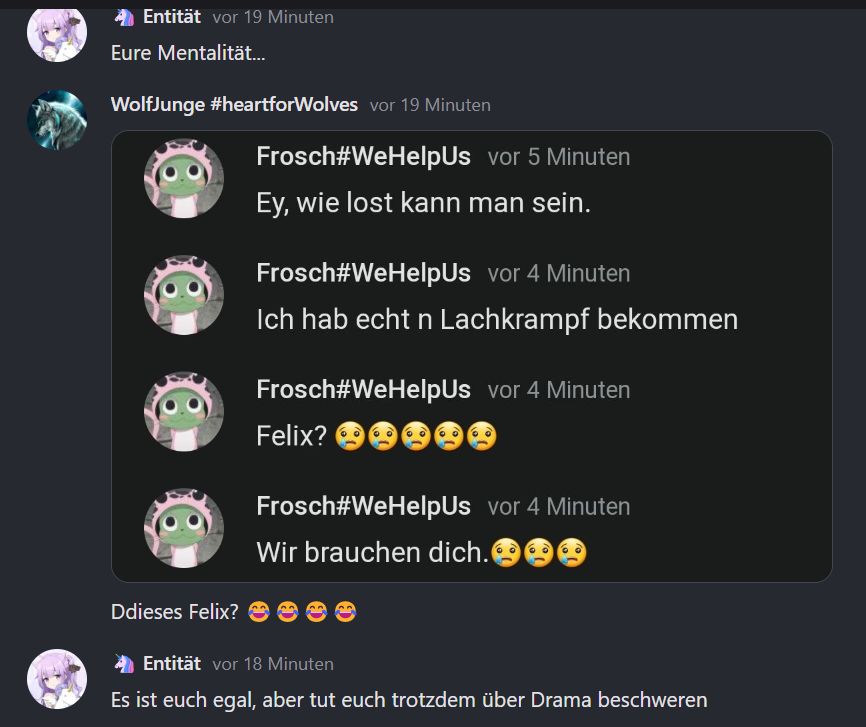Click frog avatar next to the 'Lachkrampf' message
866x727 pixels.
coord(184,294)
